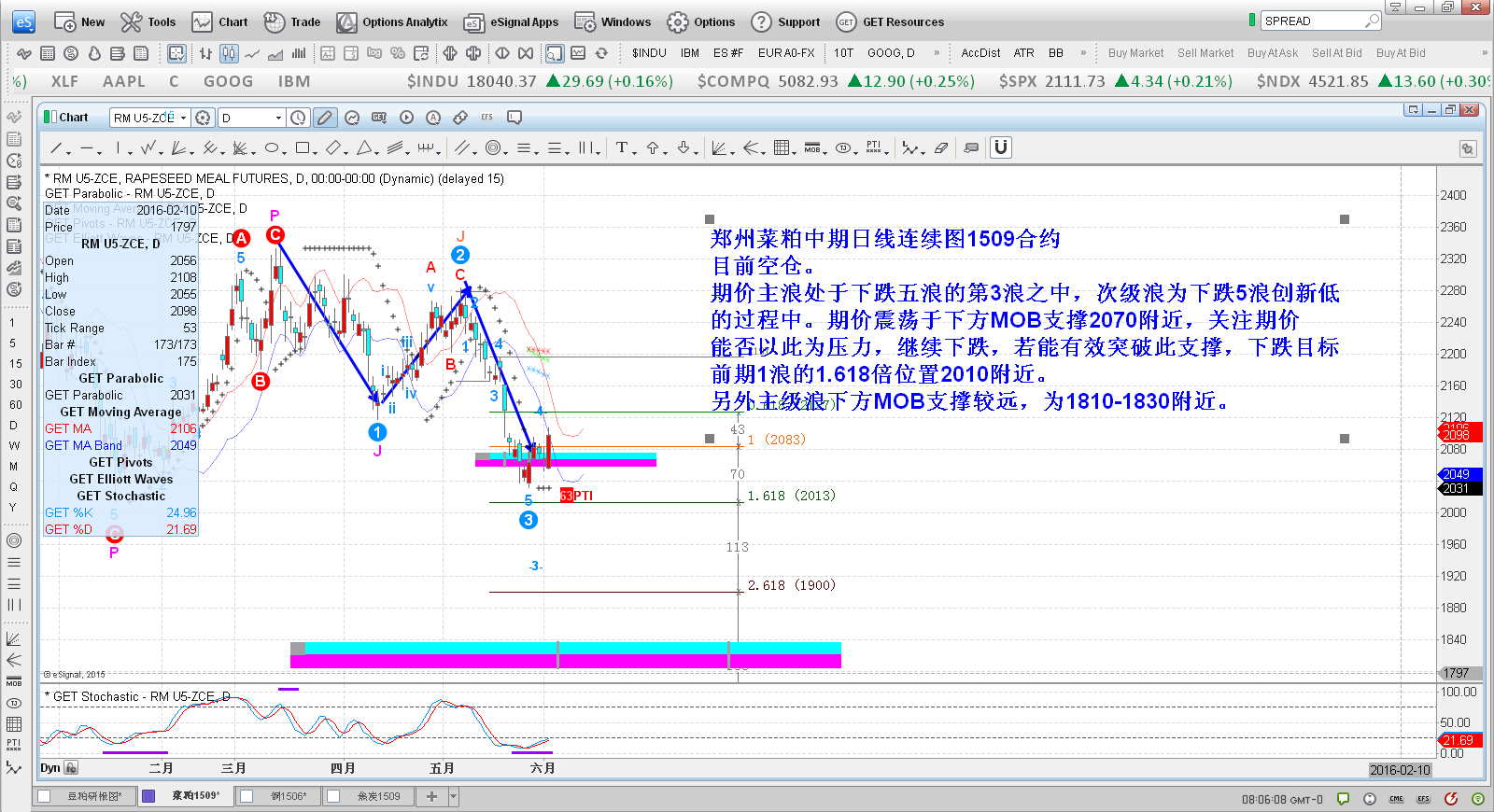The width and height of the screenshot is (1494, 812).
Task: Open the New menu
Action: click(79, 21)
